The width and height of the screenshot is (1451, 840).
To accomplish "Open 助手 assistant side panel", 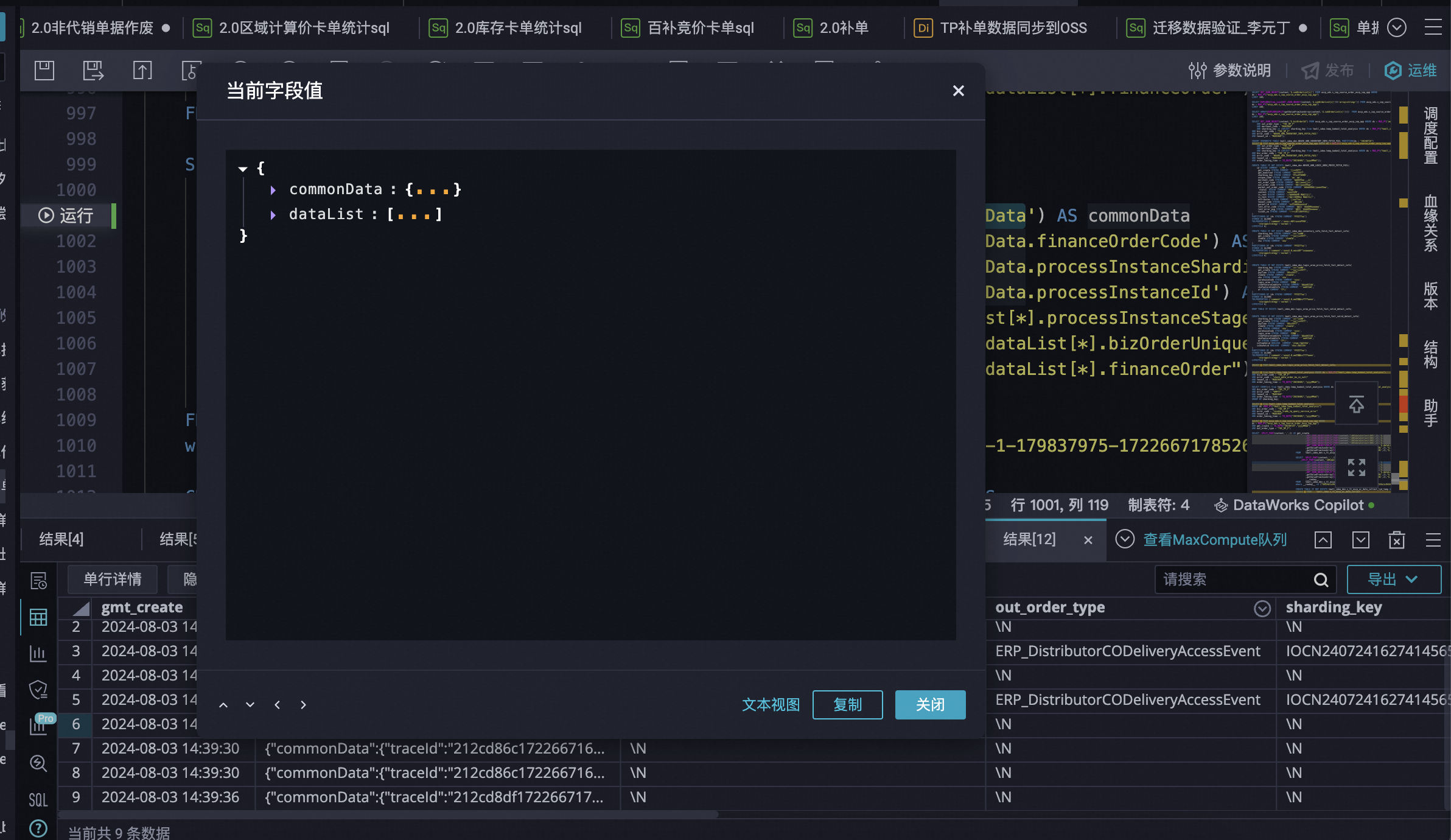I will (1430, 413).
